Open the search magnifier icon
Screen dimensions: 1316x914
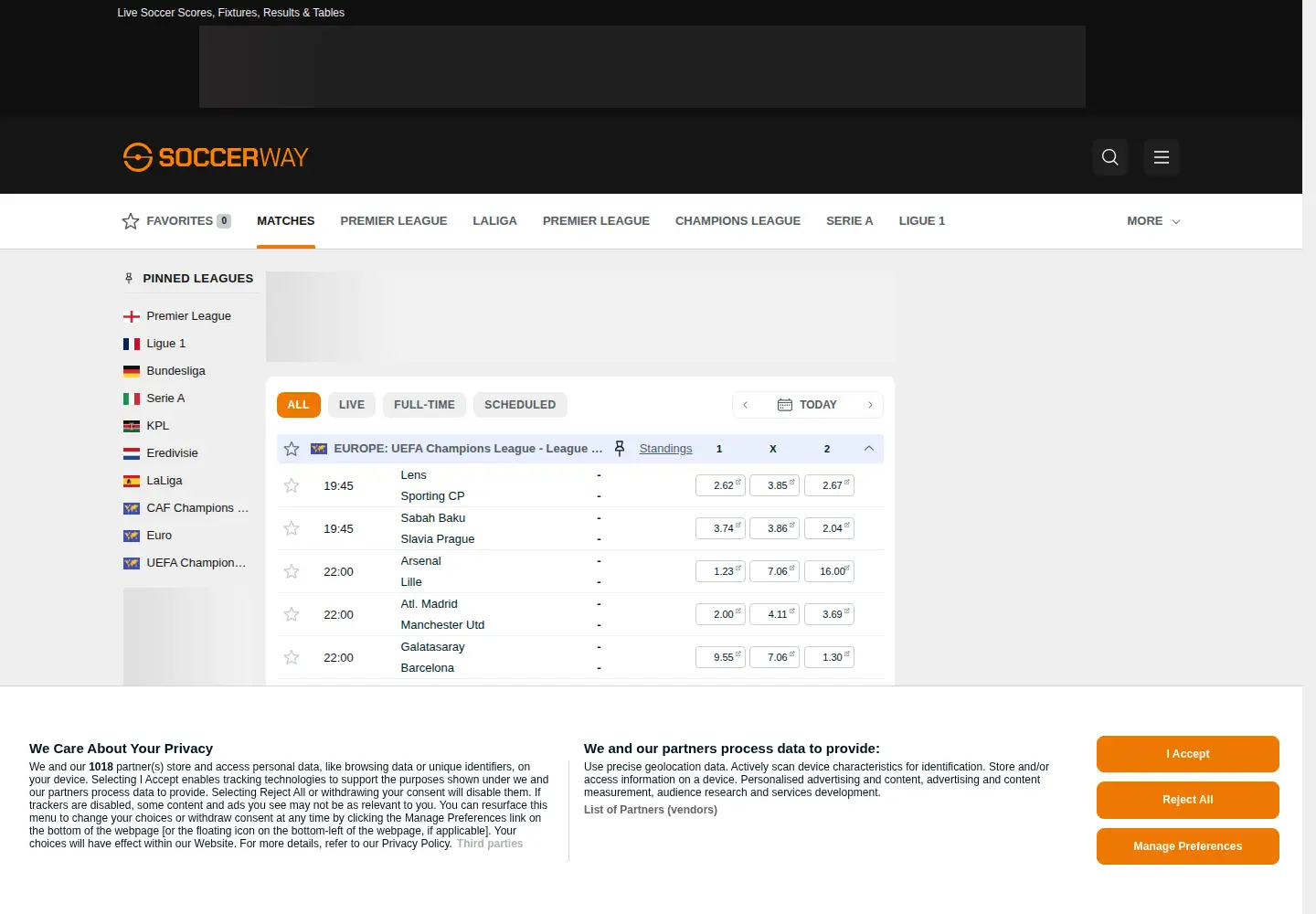point(1110,157)
